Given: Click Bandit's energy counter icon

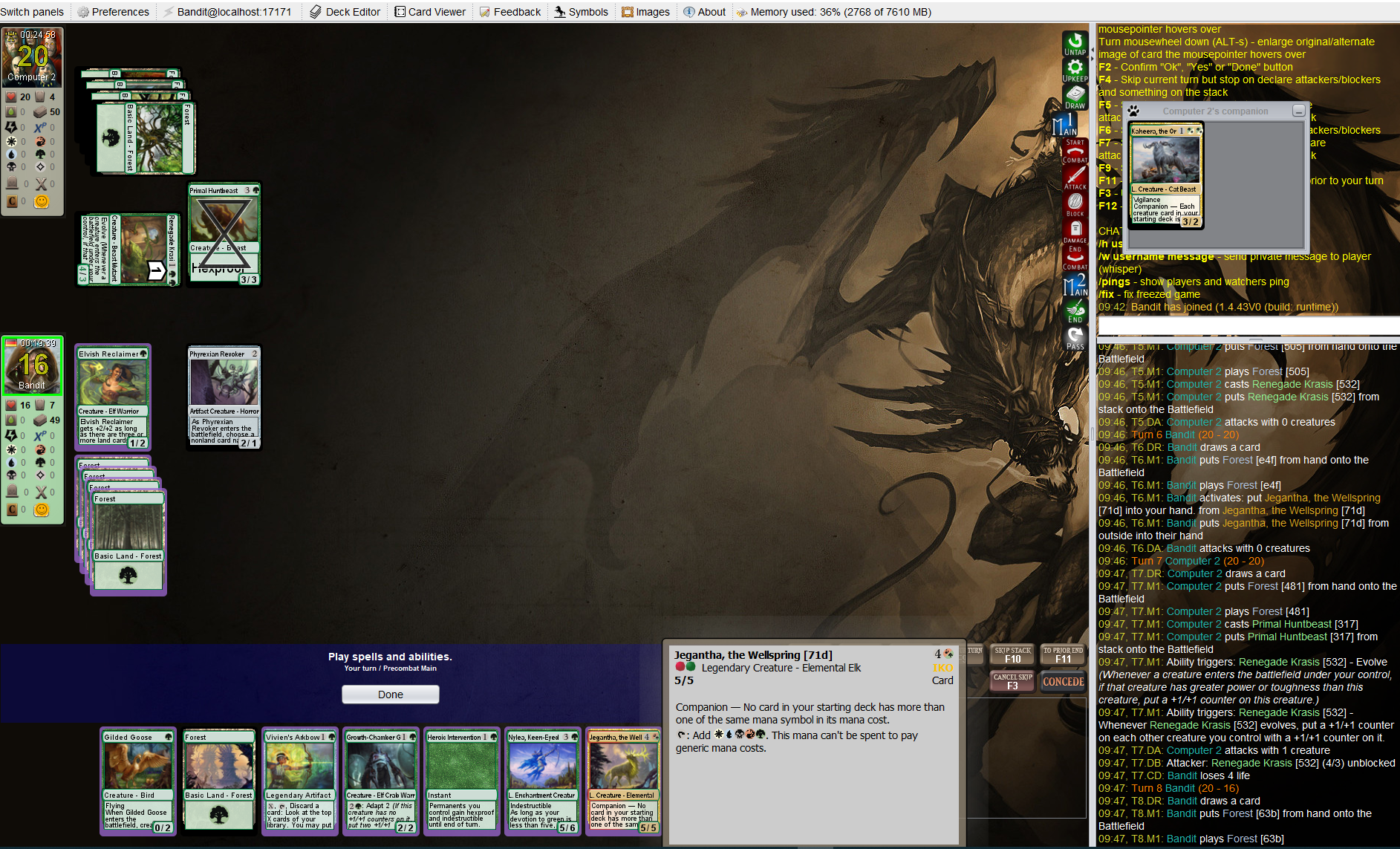Looking at the screenshot, I should [11, 435].
